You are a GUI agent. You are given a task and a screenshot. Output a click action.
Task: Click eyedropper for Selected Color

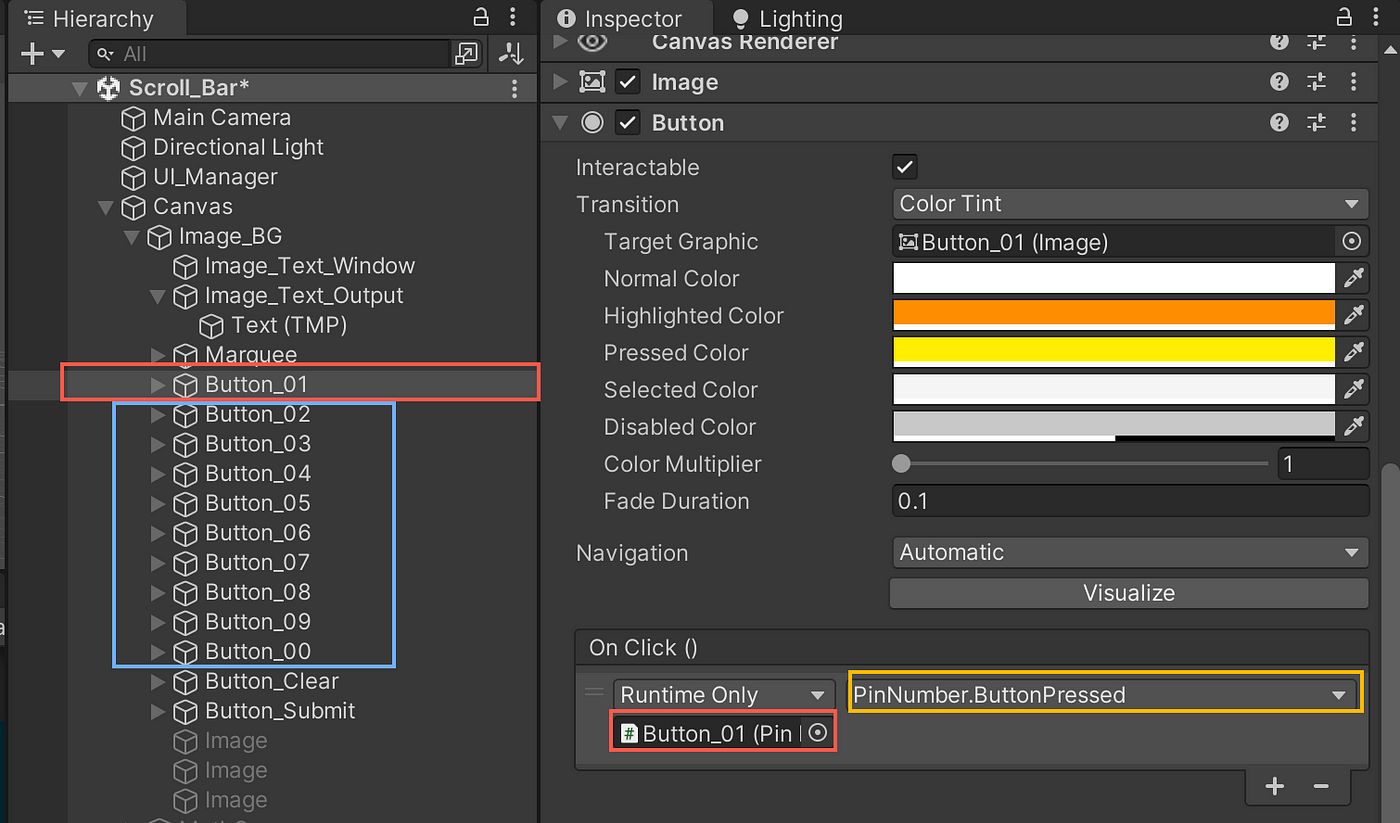pyautogui.click(x=1354, y=389)
